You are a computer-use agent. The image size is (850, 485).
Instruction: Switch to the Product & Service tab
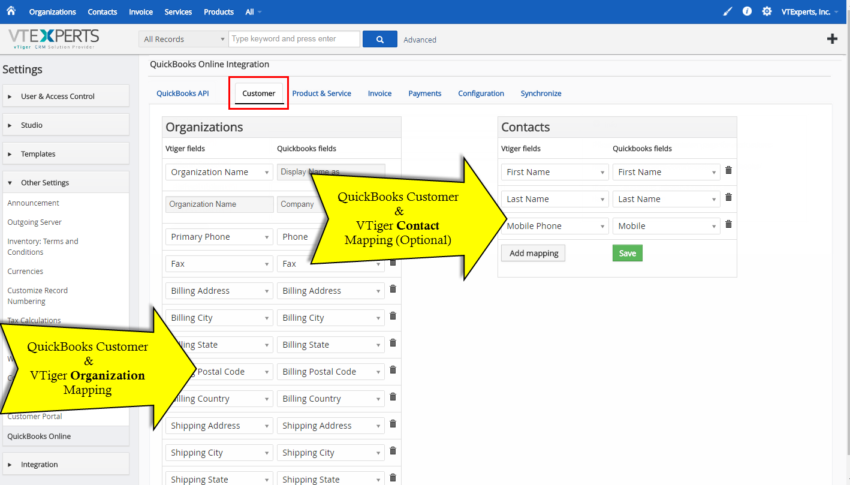[x=321, y=93]
